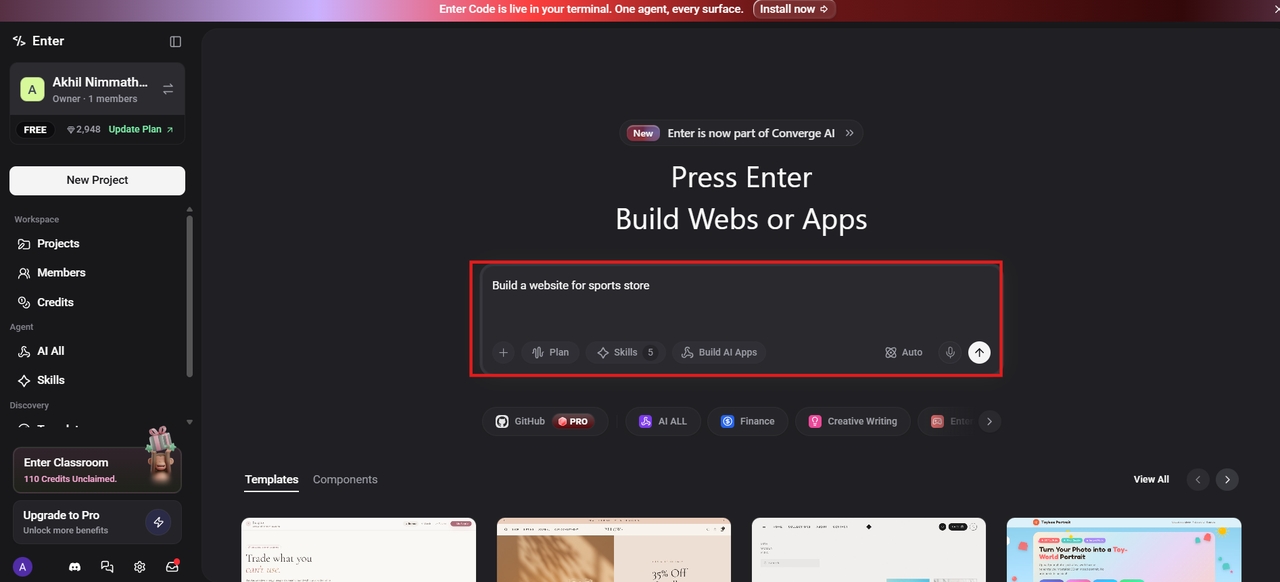
Task: Submit prompt with the up-arrow send button
Action: click(979, 352)
